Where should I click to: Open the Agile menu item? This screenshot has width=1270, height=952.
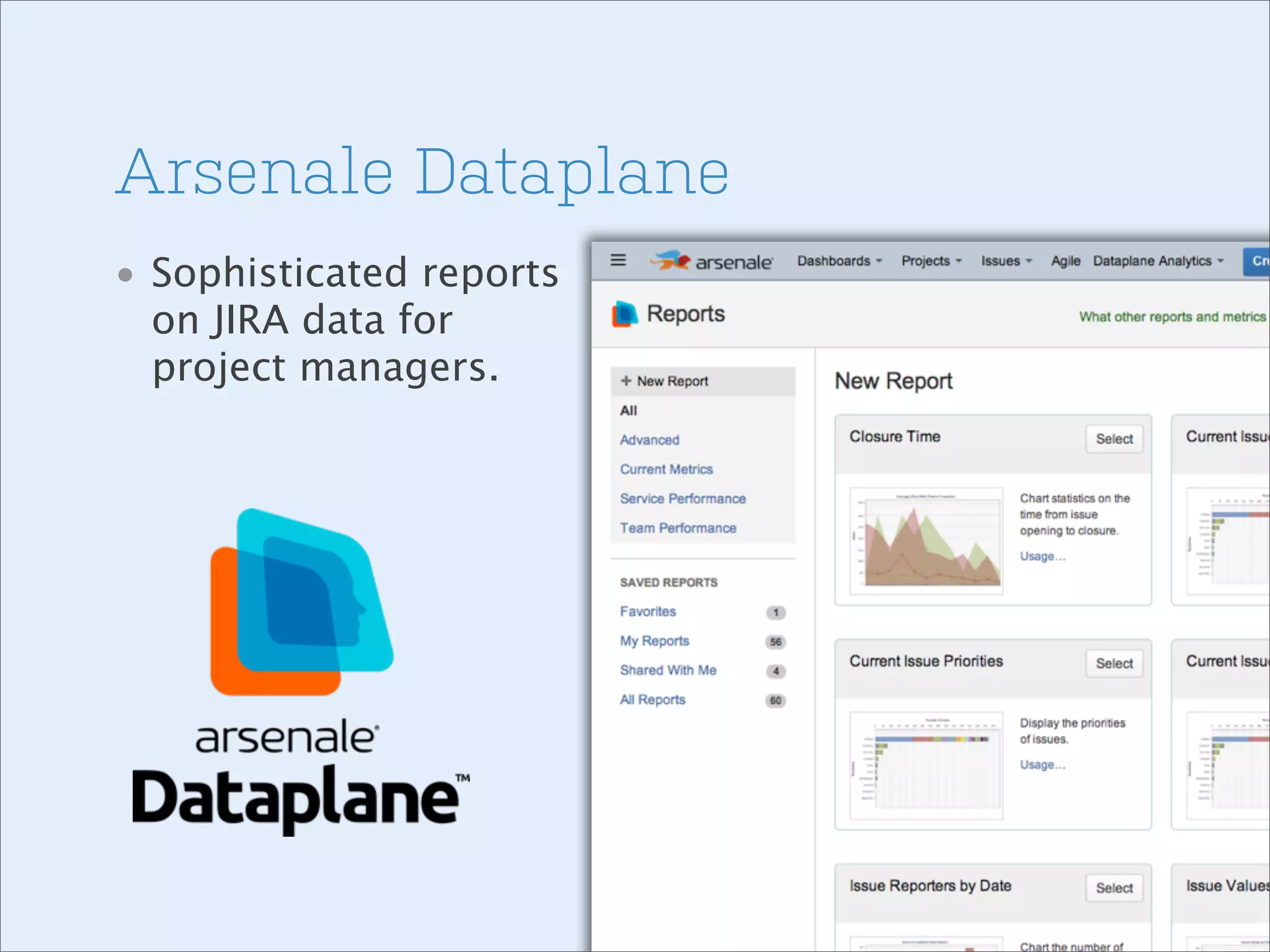pyautogui.click(x=1065, y=262)
